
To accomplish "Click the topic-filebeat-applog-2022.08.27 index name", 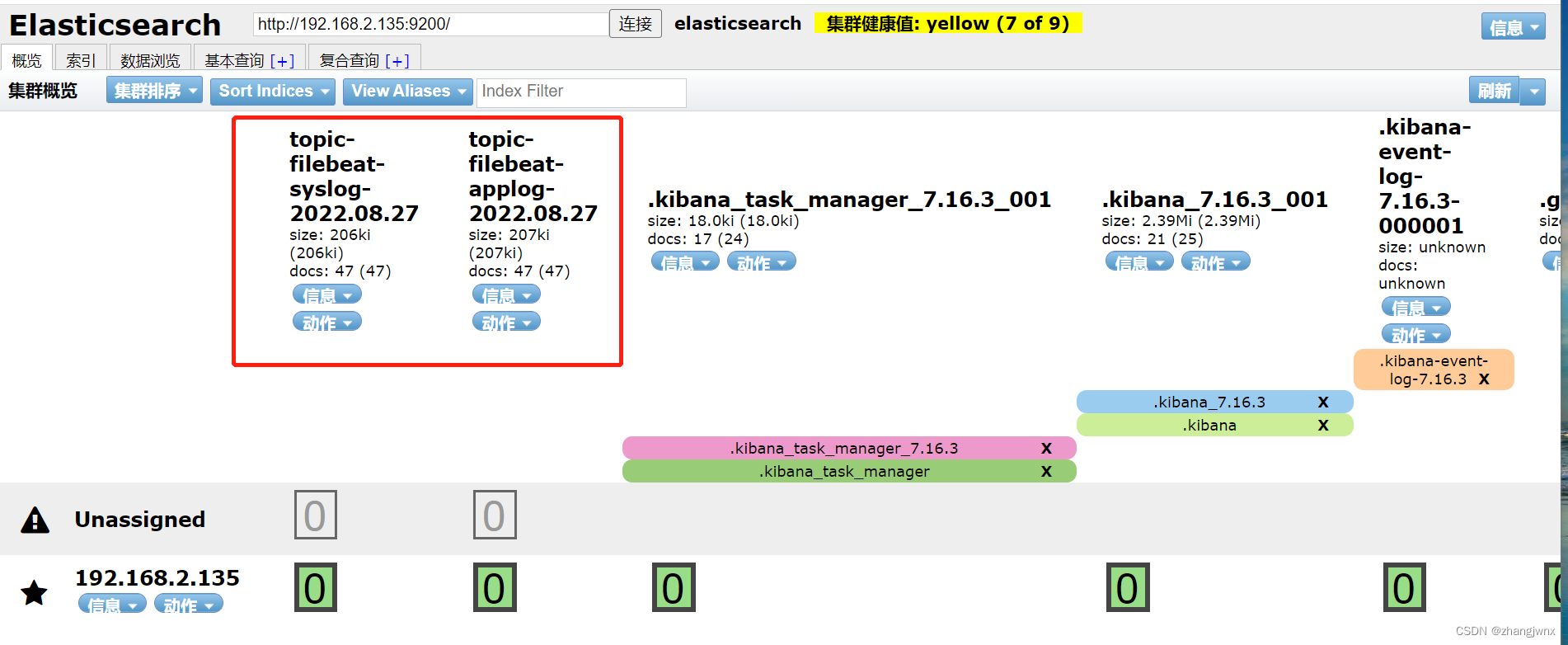I will point(533,177).
